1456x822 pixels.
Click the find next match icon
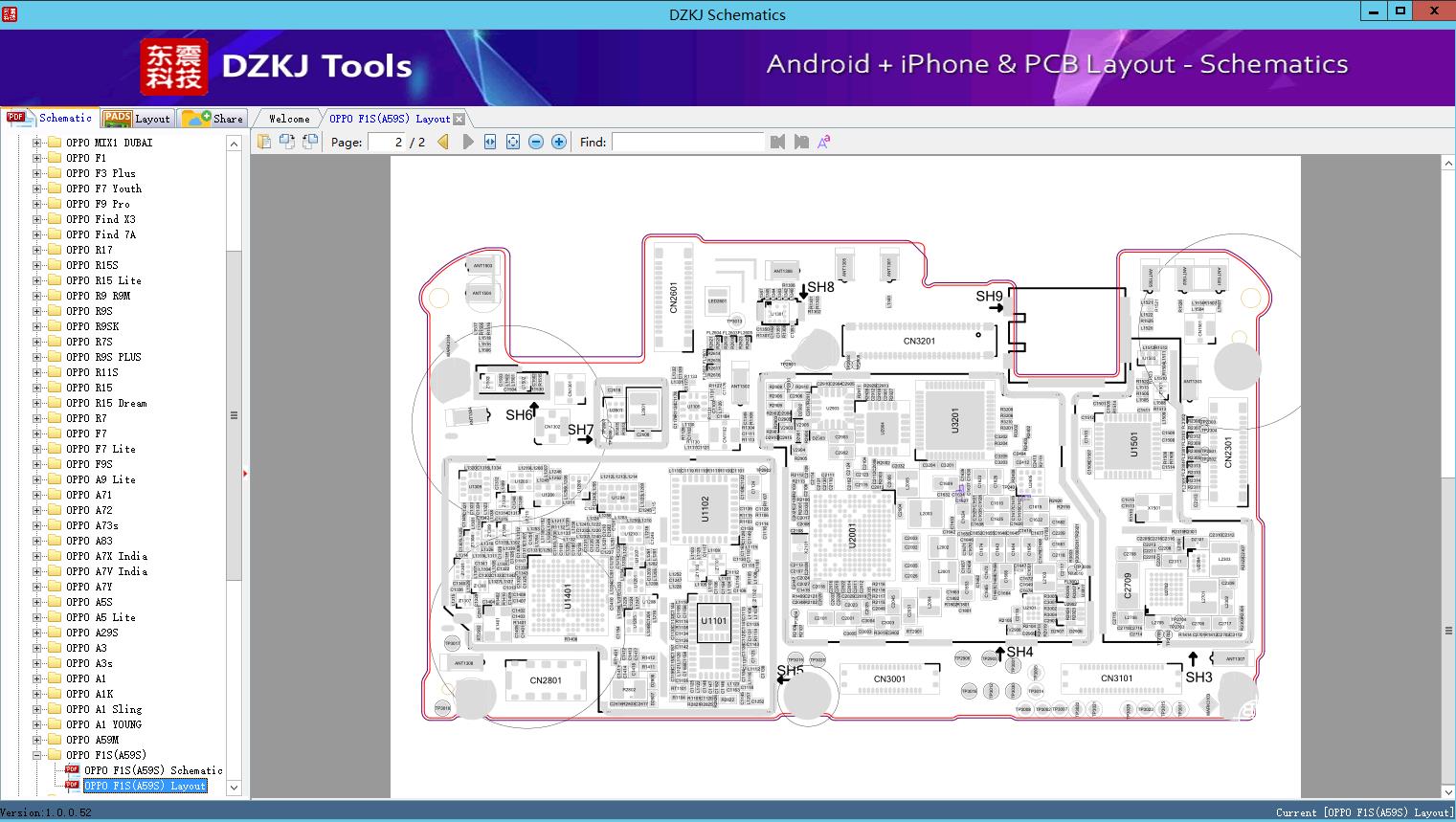[x=801, y=142]
